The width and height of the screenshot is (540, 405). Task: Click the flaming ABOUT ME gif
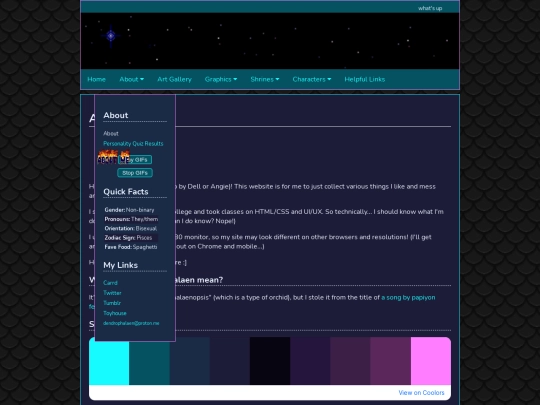pos(114,157)
